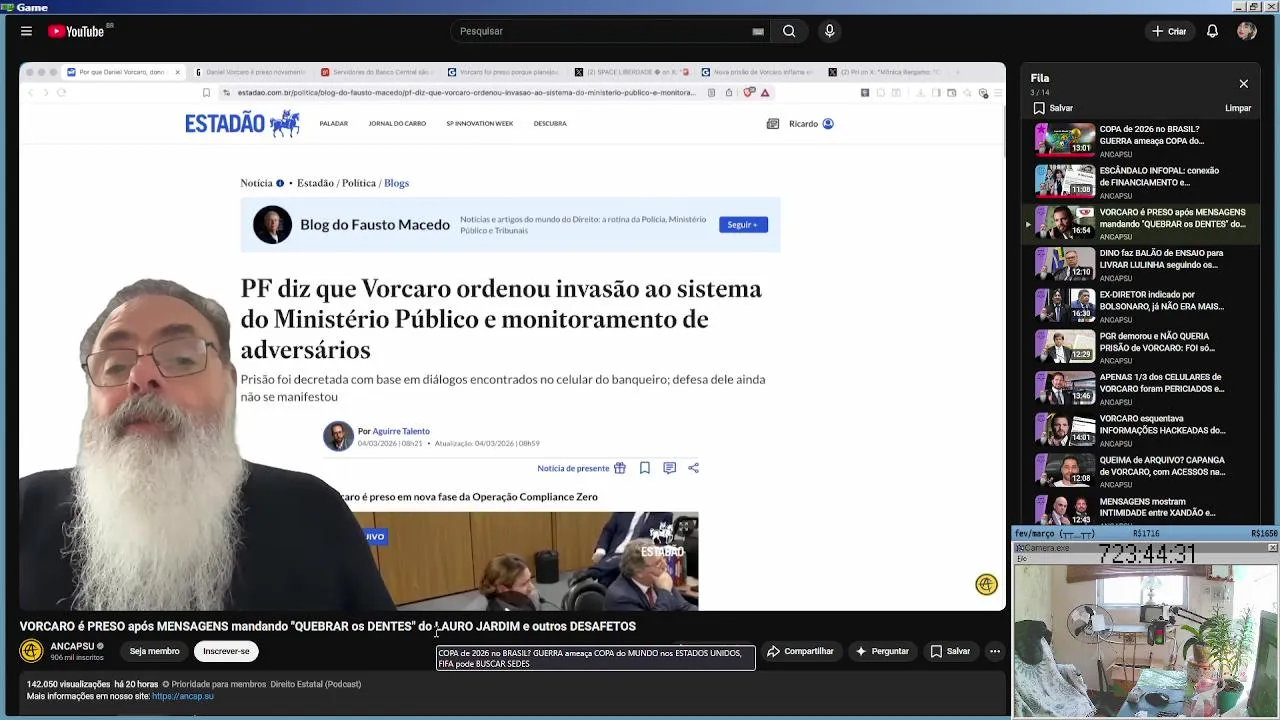Play queue video MENSAGENS mostram INTIMIDADE
Viewport: 1280px width, 720px height.
pos(1142,510)
